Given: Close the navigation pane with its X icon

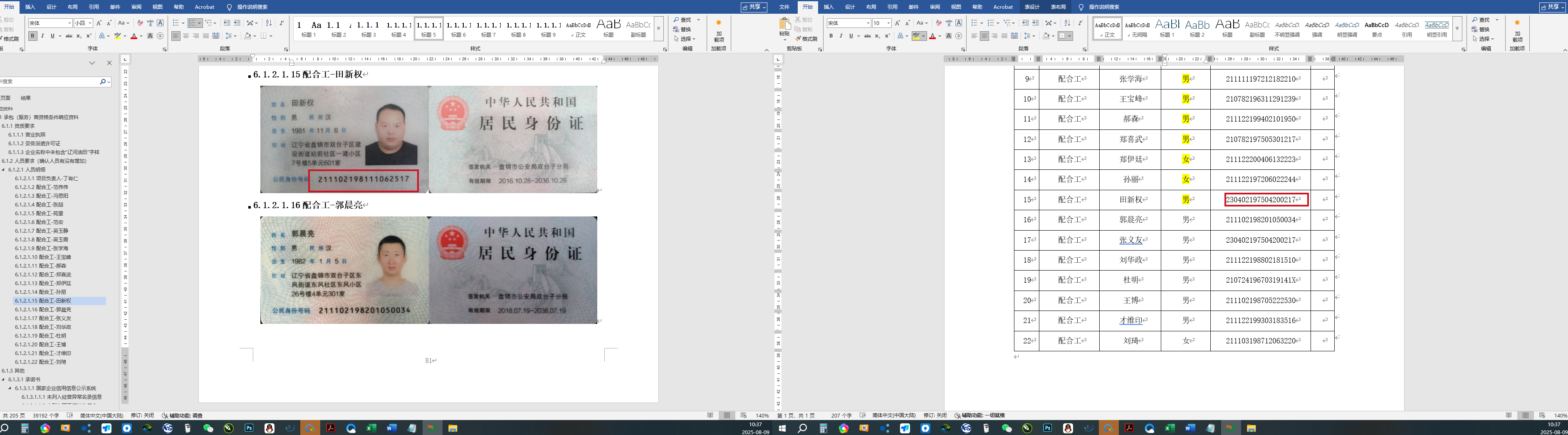Looking at the screenshot, I should pyautogui.click(x=109, y=63).
